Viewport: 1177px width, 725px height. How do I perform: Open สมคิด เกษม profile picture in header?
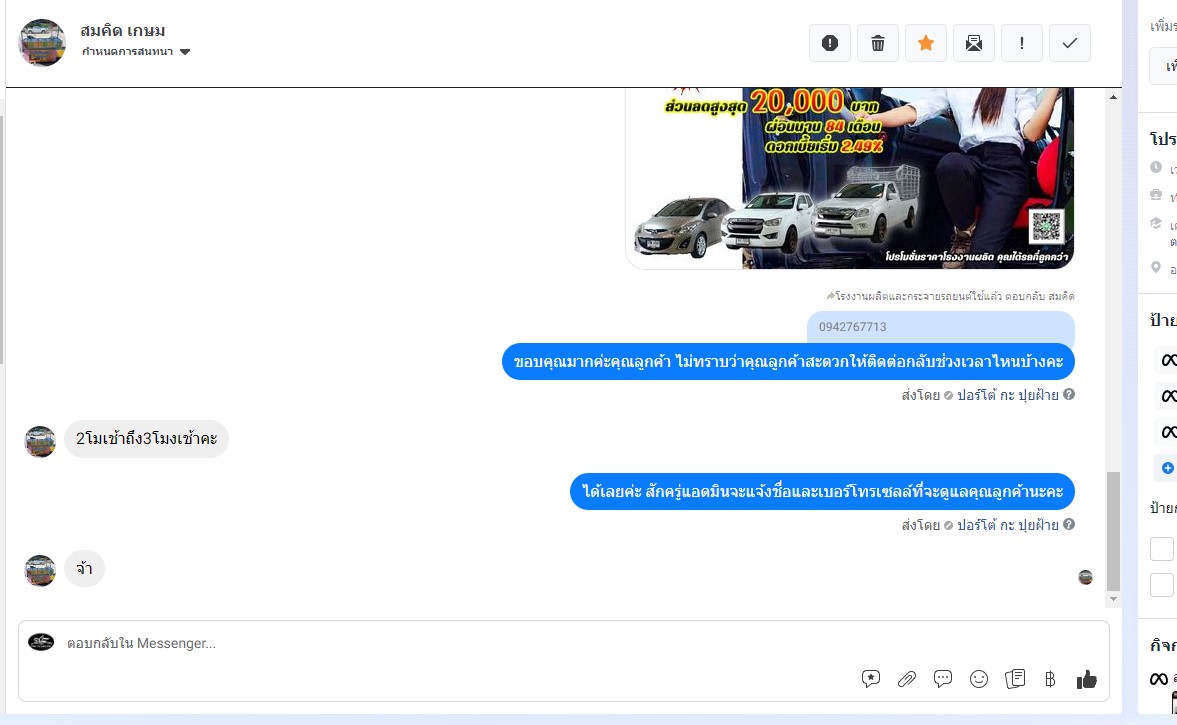click(42, 43)
